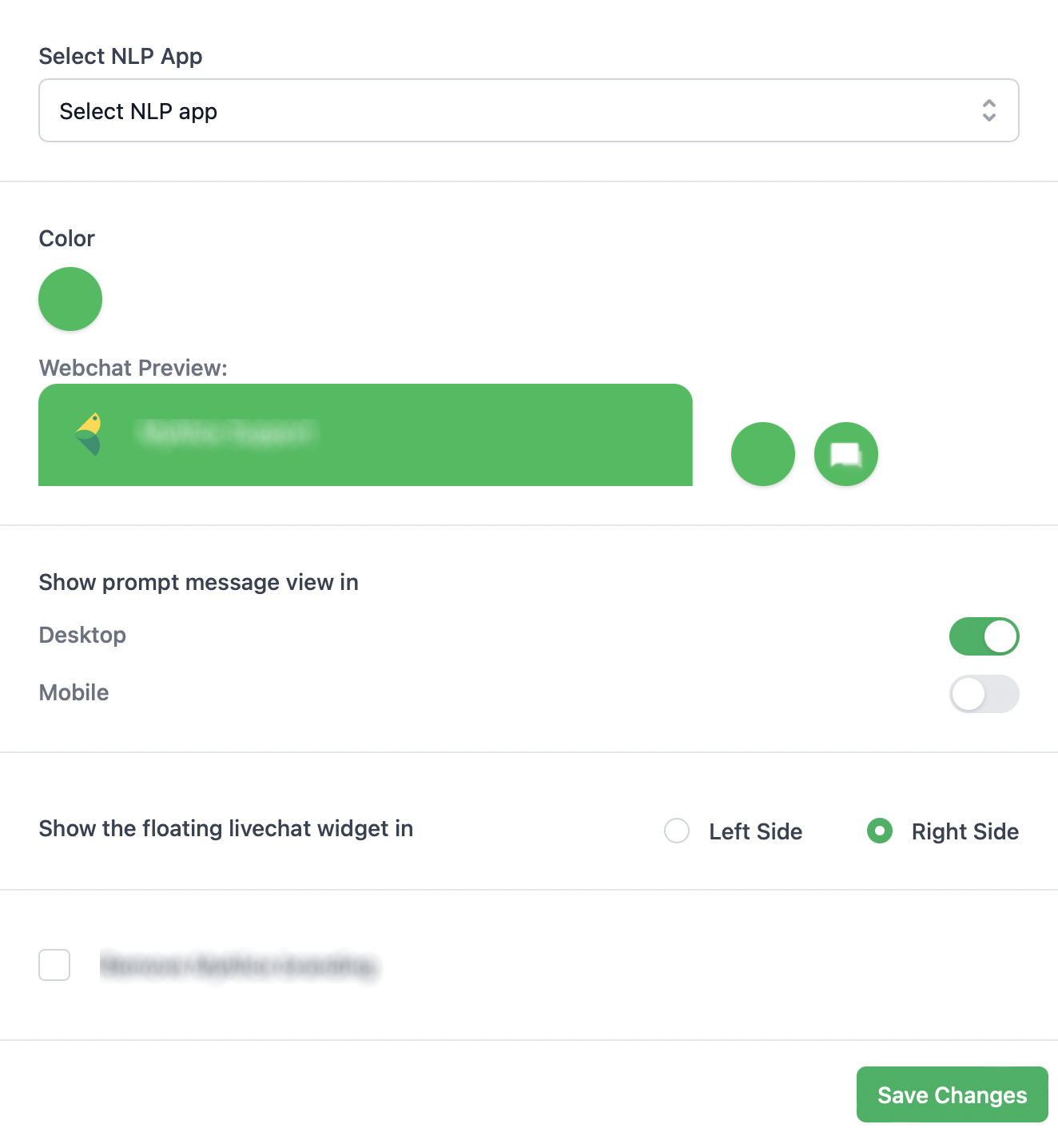Click the blurred title in webchat preview
The width and height of the screenshot is (1058, 1148).
[228, 432]
